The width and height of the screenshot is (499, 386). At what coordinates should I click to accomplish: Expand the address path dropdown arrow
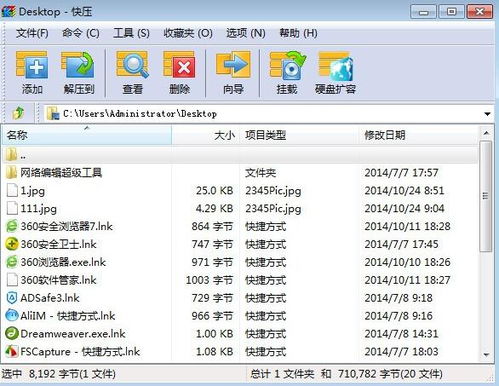pyautogui.click(x=487, y=114)
